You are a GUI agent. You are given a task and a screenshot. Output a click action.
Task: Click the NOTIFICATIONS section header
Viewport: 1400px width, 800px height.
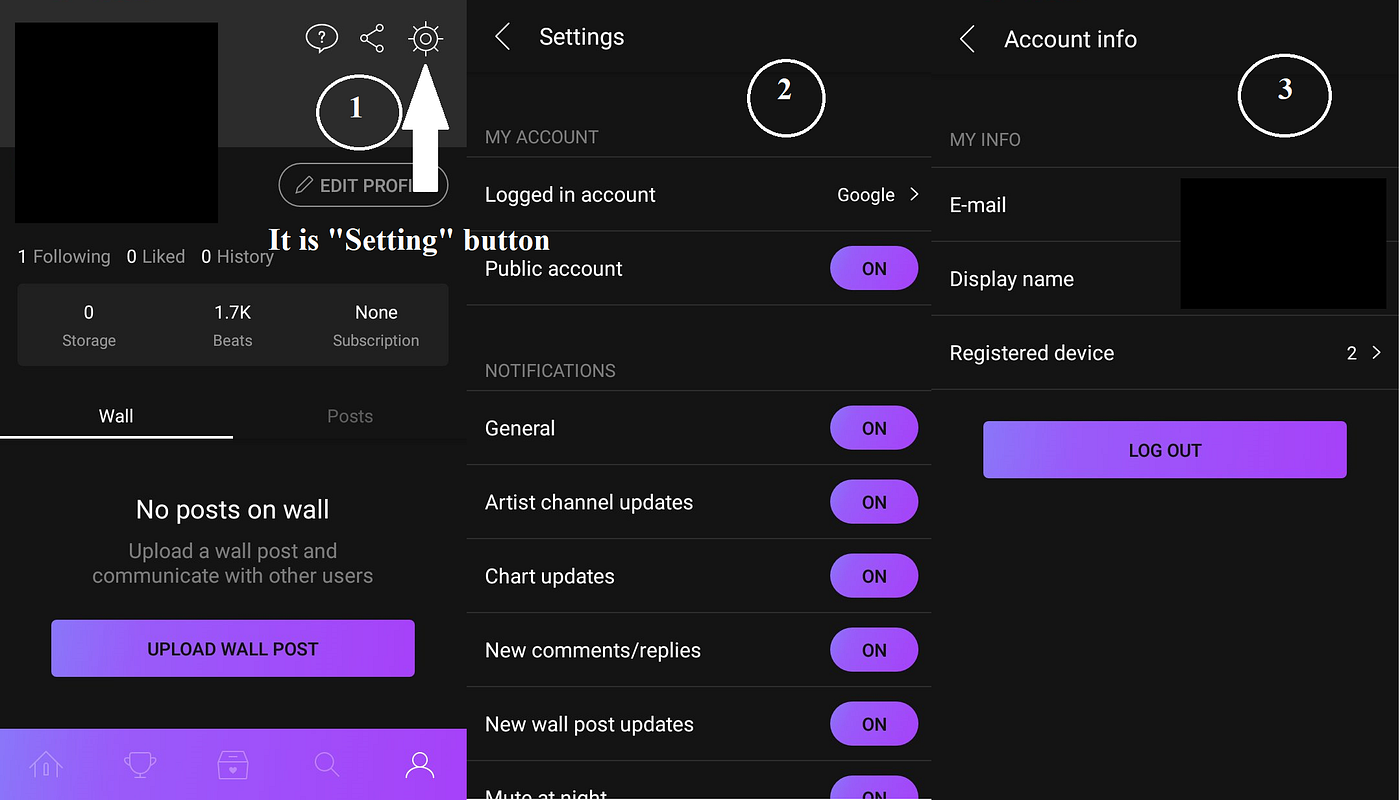[550, 370]
